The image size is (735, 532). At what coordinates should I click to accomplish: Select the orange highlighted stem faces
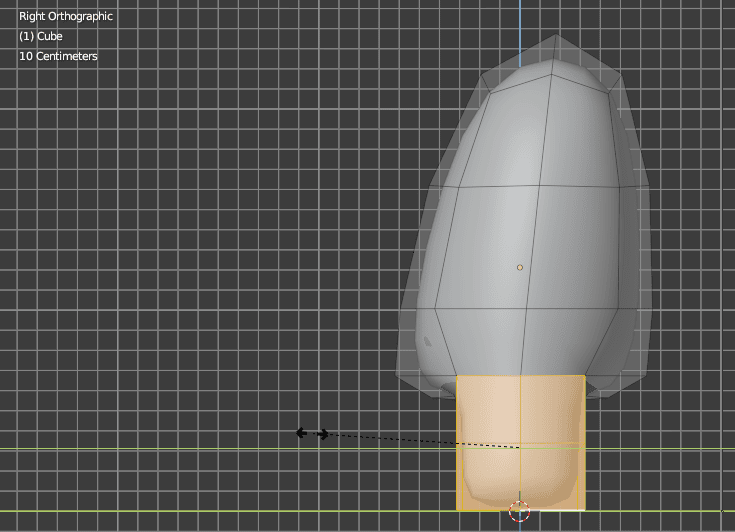[520, 442]
